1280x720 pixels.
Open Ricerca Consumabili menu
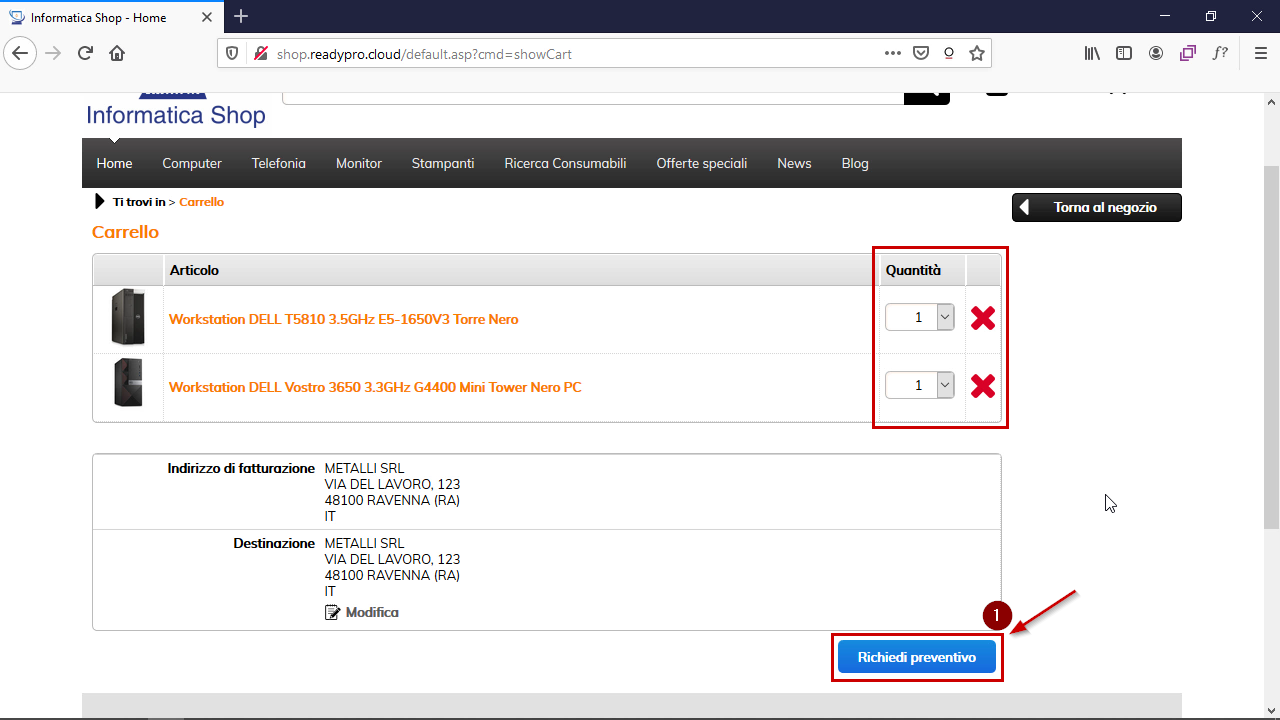click(565, 163)
